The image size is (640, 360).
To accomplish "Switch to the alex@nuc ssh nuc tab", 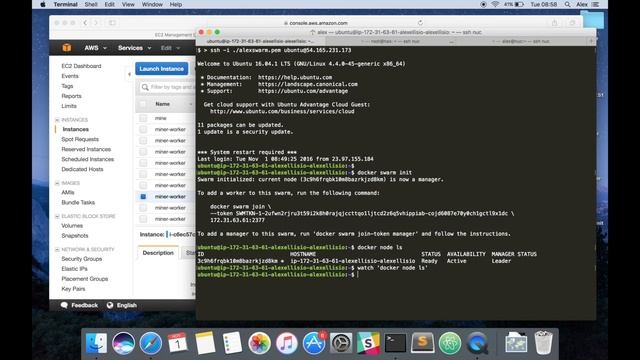I will tap(521, 41).
